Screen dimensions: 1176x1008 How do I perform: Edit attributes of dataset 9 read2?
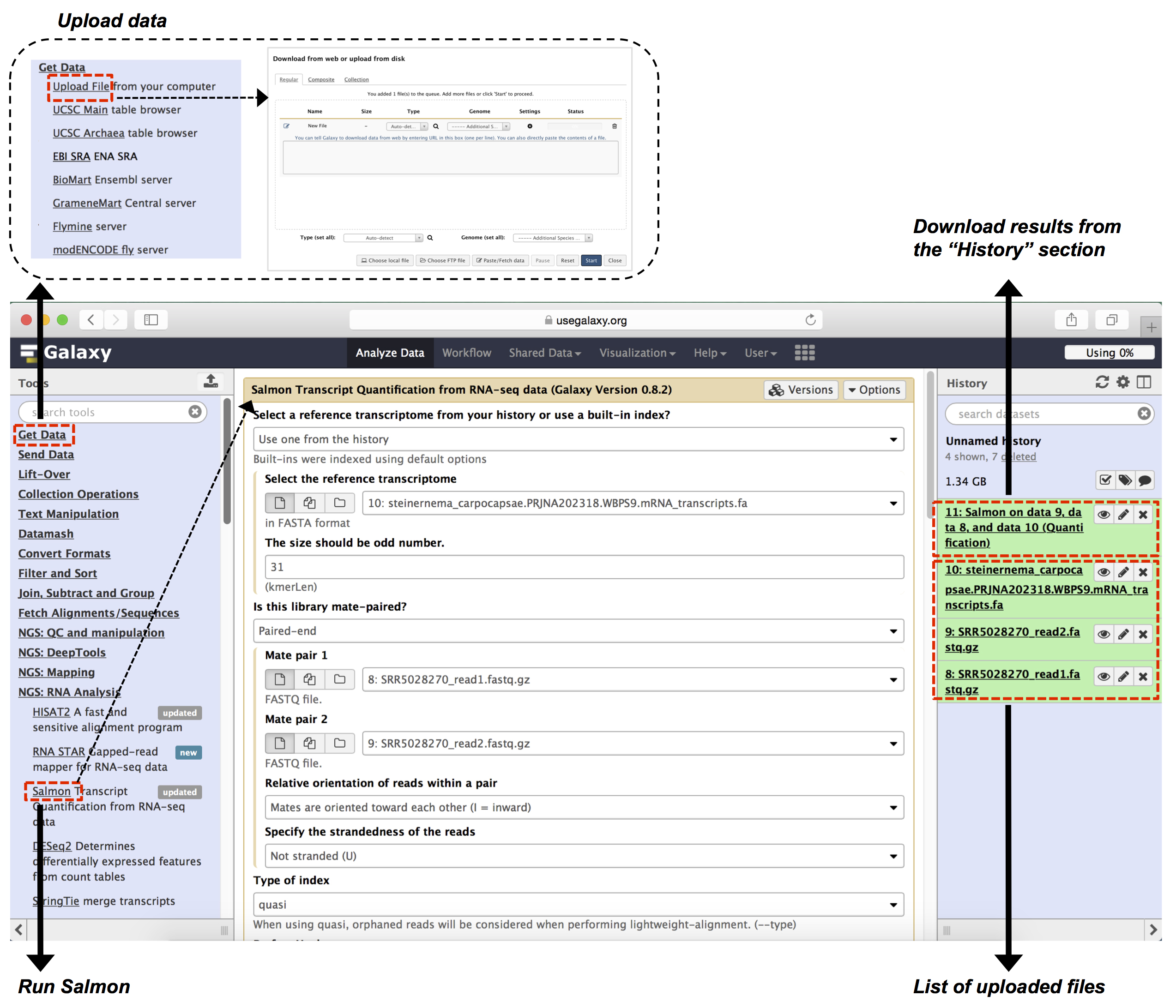coord(1123,634)
